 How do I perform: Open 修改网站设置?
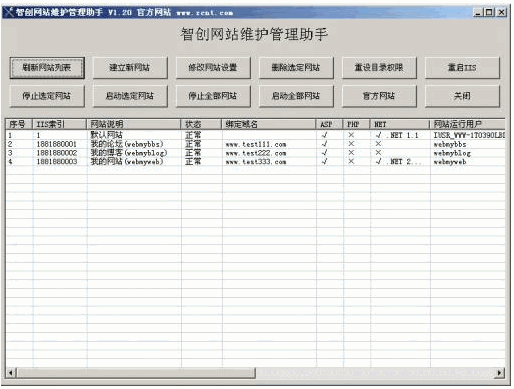click(x=213, y=68)
